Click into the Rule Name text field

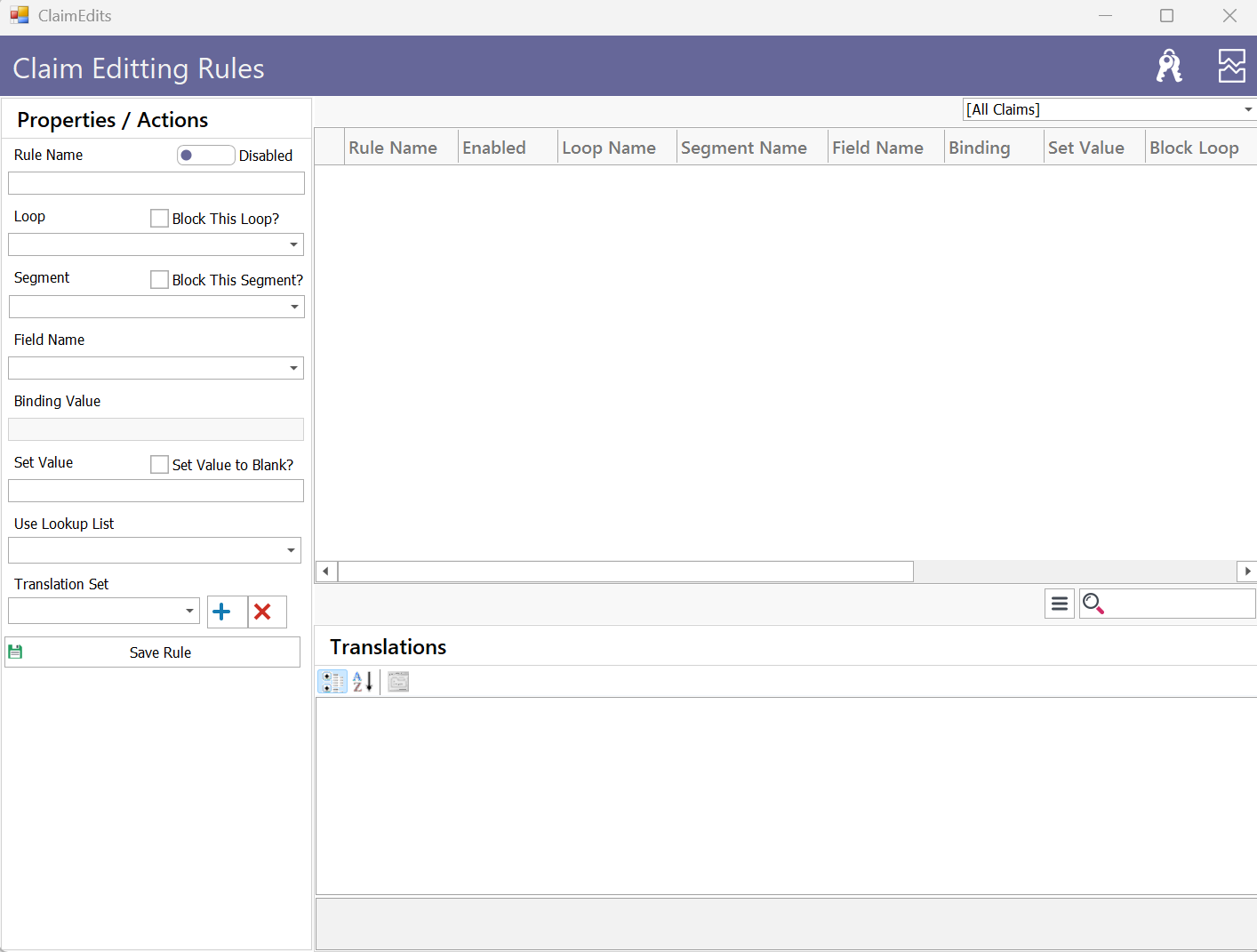[156, 183]
